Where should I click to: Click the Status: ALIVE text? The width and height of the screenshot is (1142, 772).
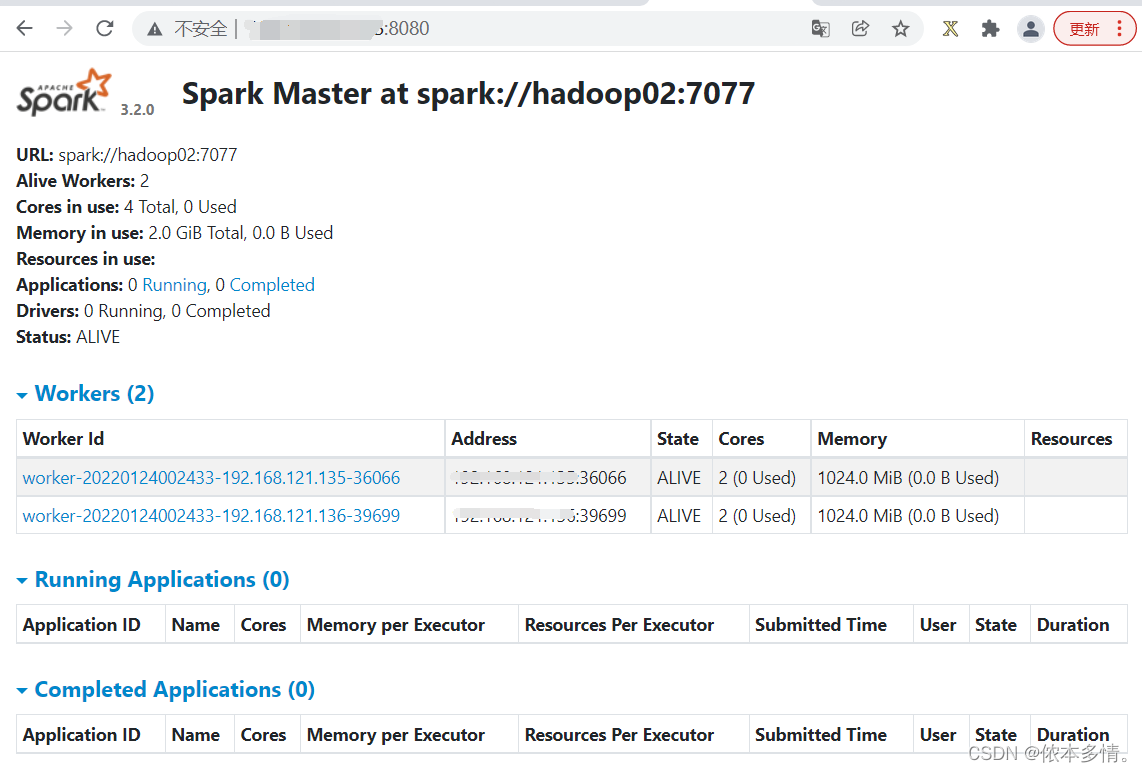(x=68, y=337)
